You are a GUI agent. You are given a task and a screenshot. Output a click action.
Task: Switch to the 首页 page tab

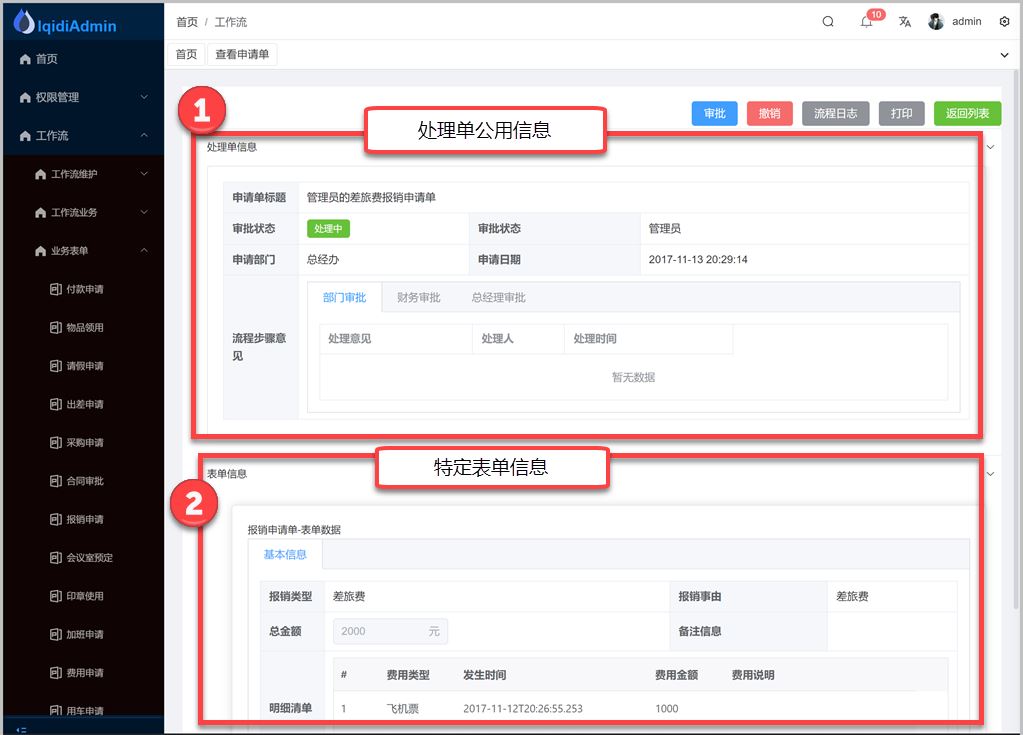coord(187,54)
